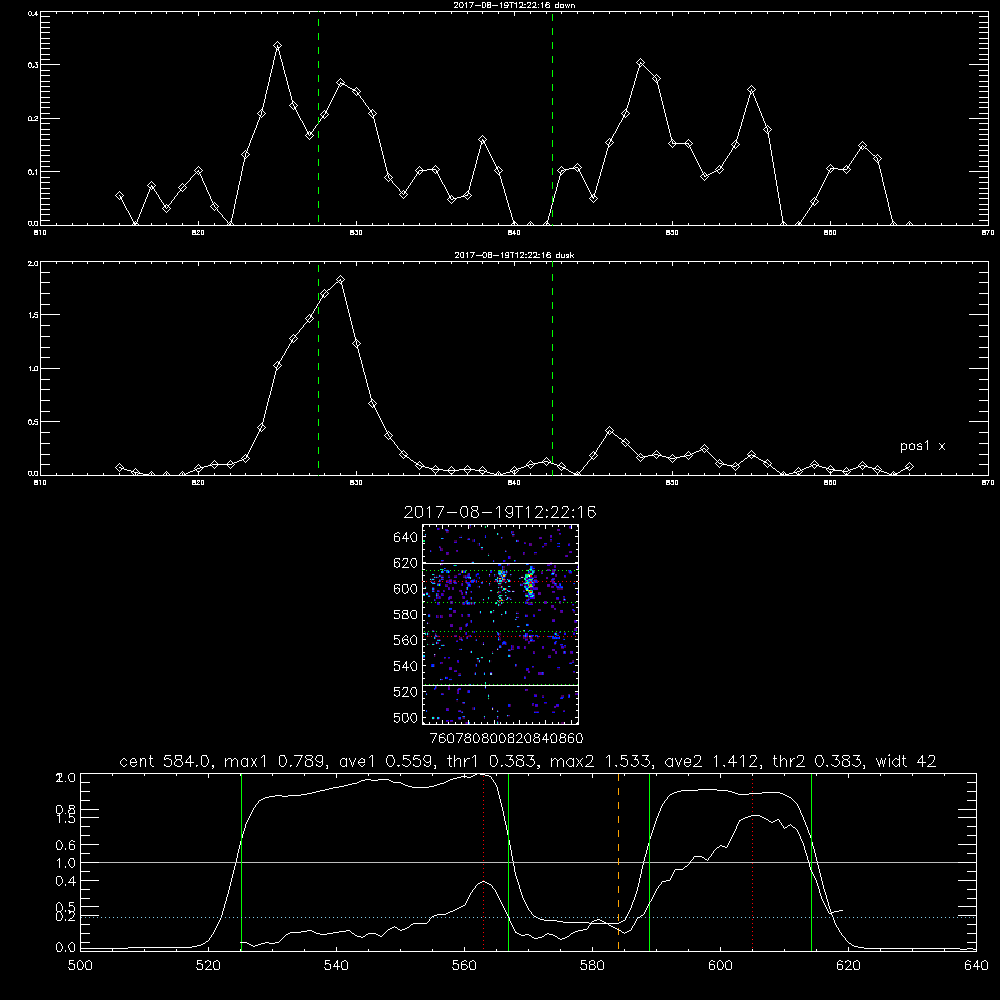Click the '500' x-axis label of bottom plot

(80, 966)
